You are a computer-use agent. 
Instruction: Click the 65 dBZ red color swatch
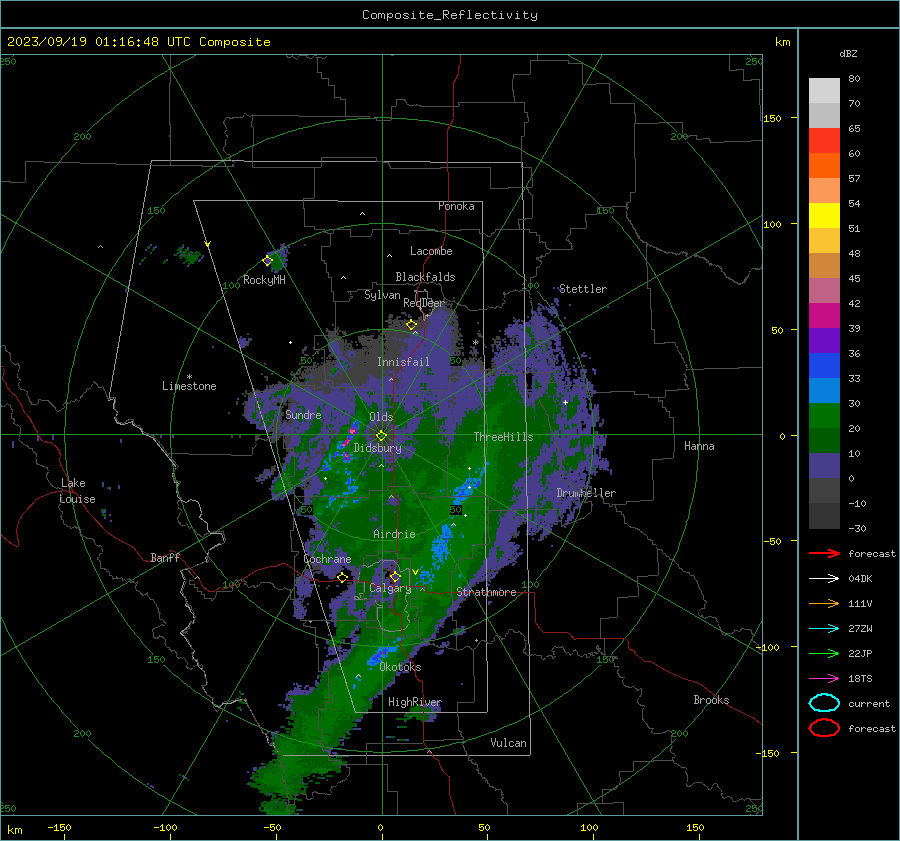coord(824,140)
